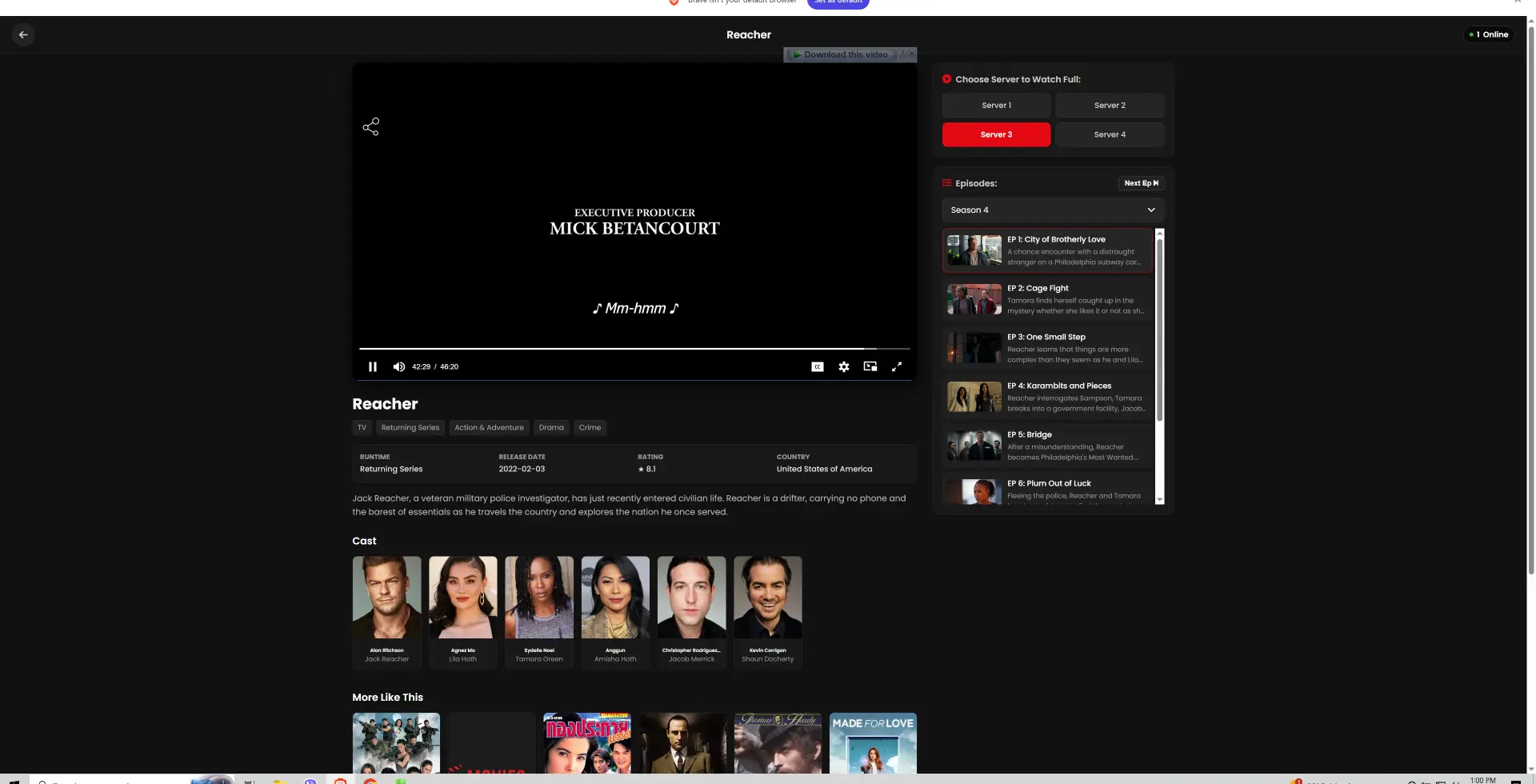Viewport: 1536px width, 784px height.
Task: Skip to next episode with Next Ep
Action: pos(1141,183)
